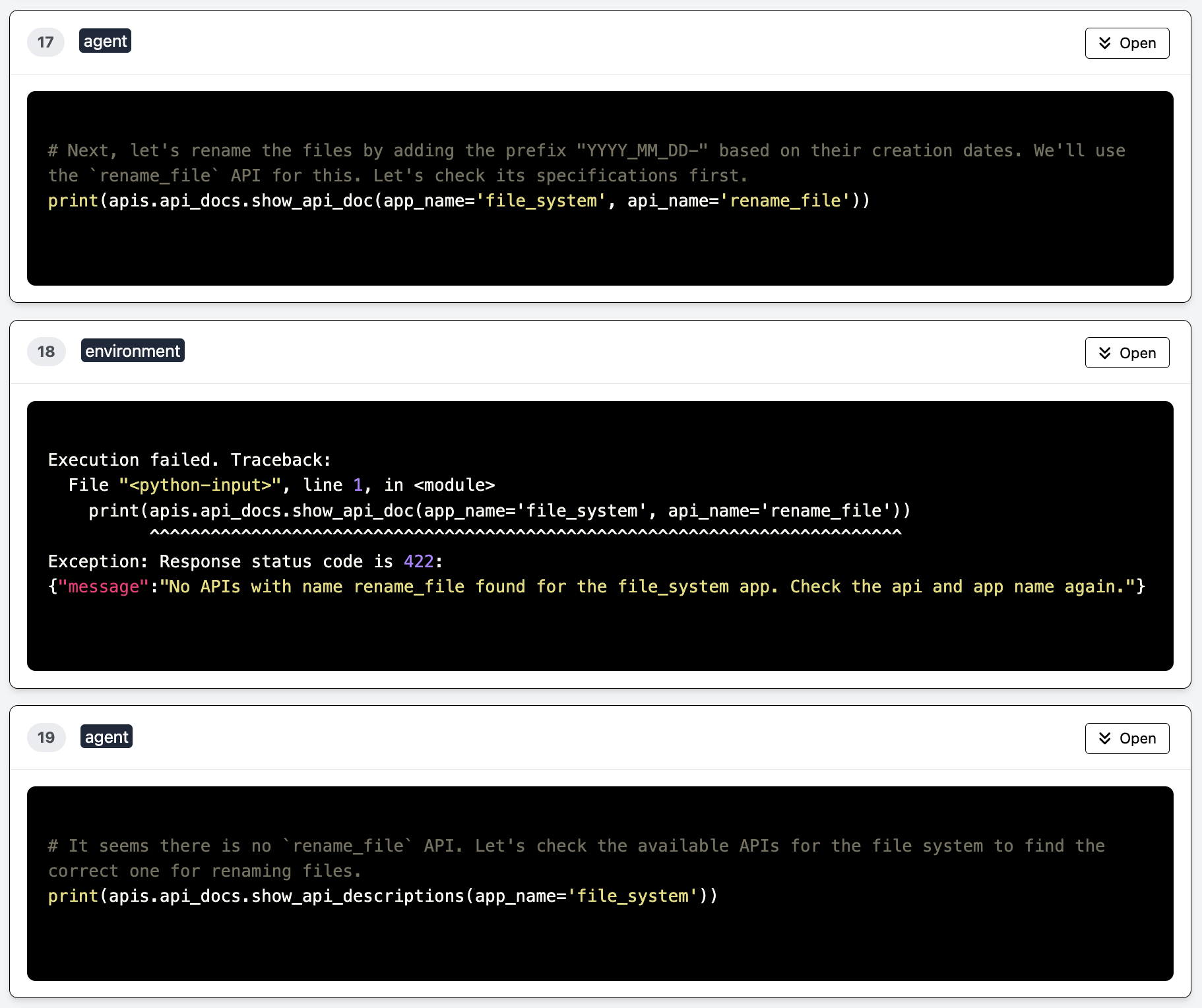Click the YYYY_MM_DD comment line in step 17
The height and width of the screenshot is (1008, 1202).
586,151
